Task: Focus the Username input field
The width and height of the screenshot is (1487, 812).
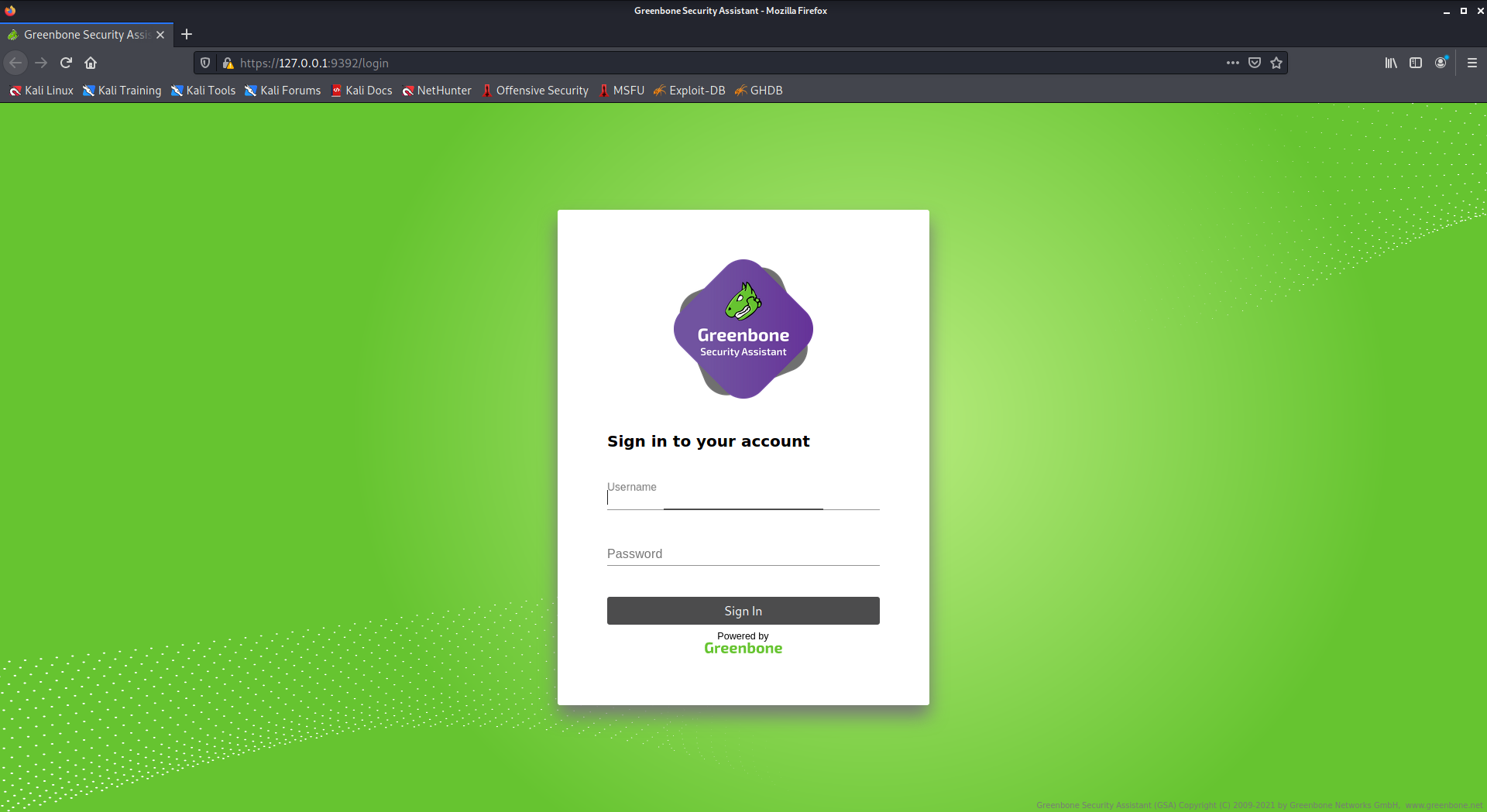Action: tap(742, 499)
